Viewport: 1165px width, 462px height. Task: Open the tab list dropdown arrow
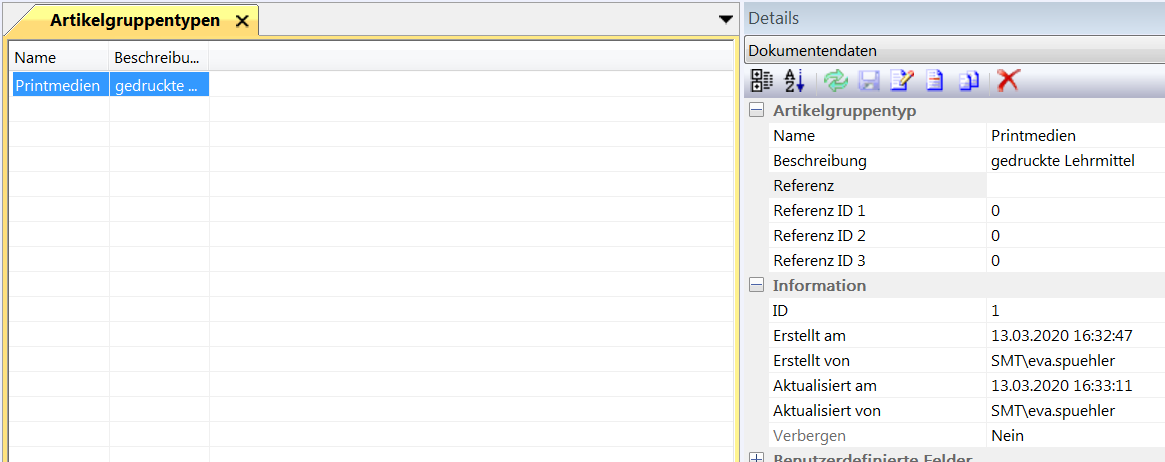(726, 20)
